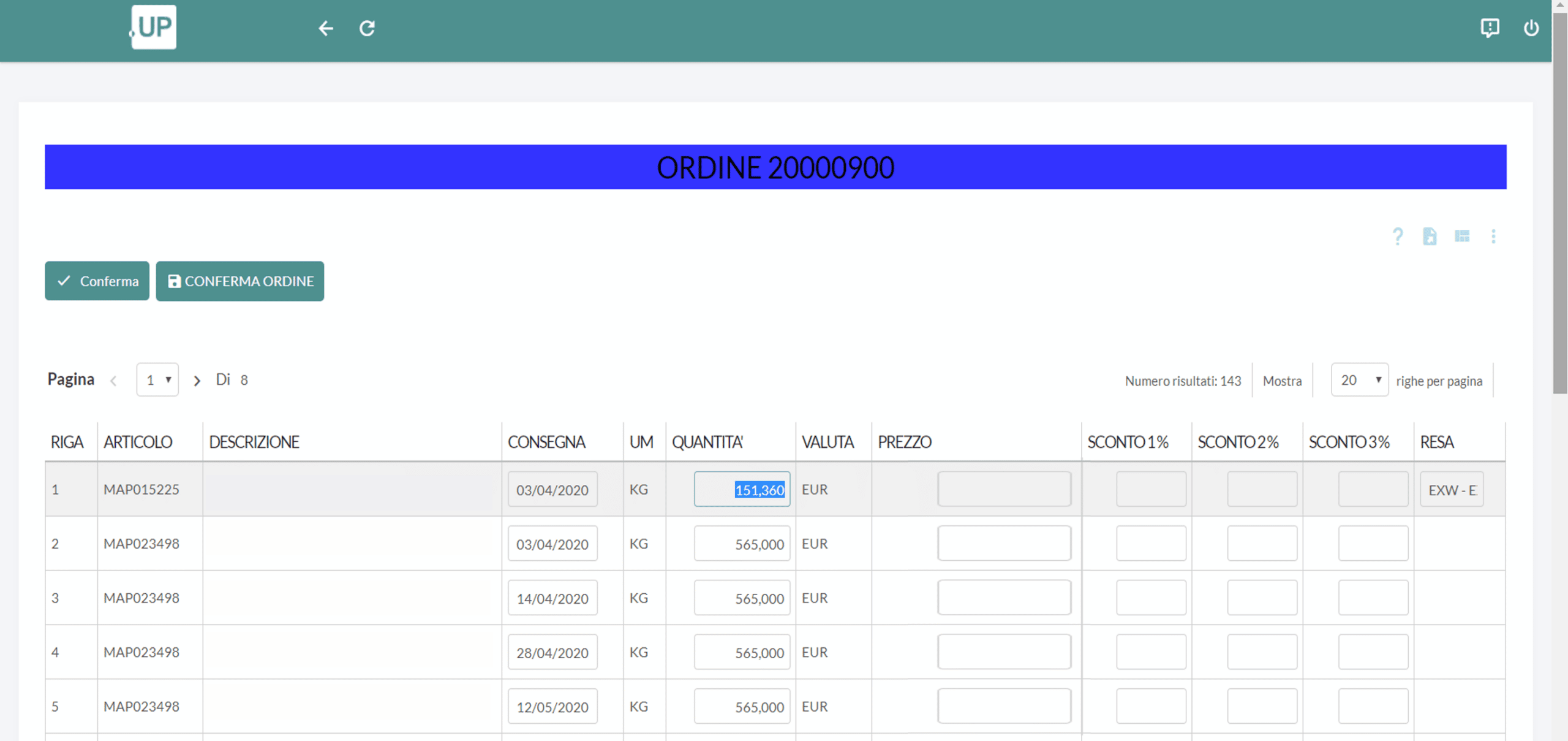Click price field in row 2
Image resolution: width=1568 pixels, height=741 pixels.
coord(1004,543)
